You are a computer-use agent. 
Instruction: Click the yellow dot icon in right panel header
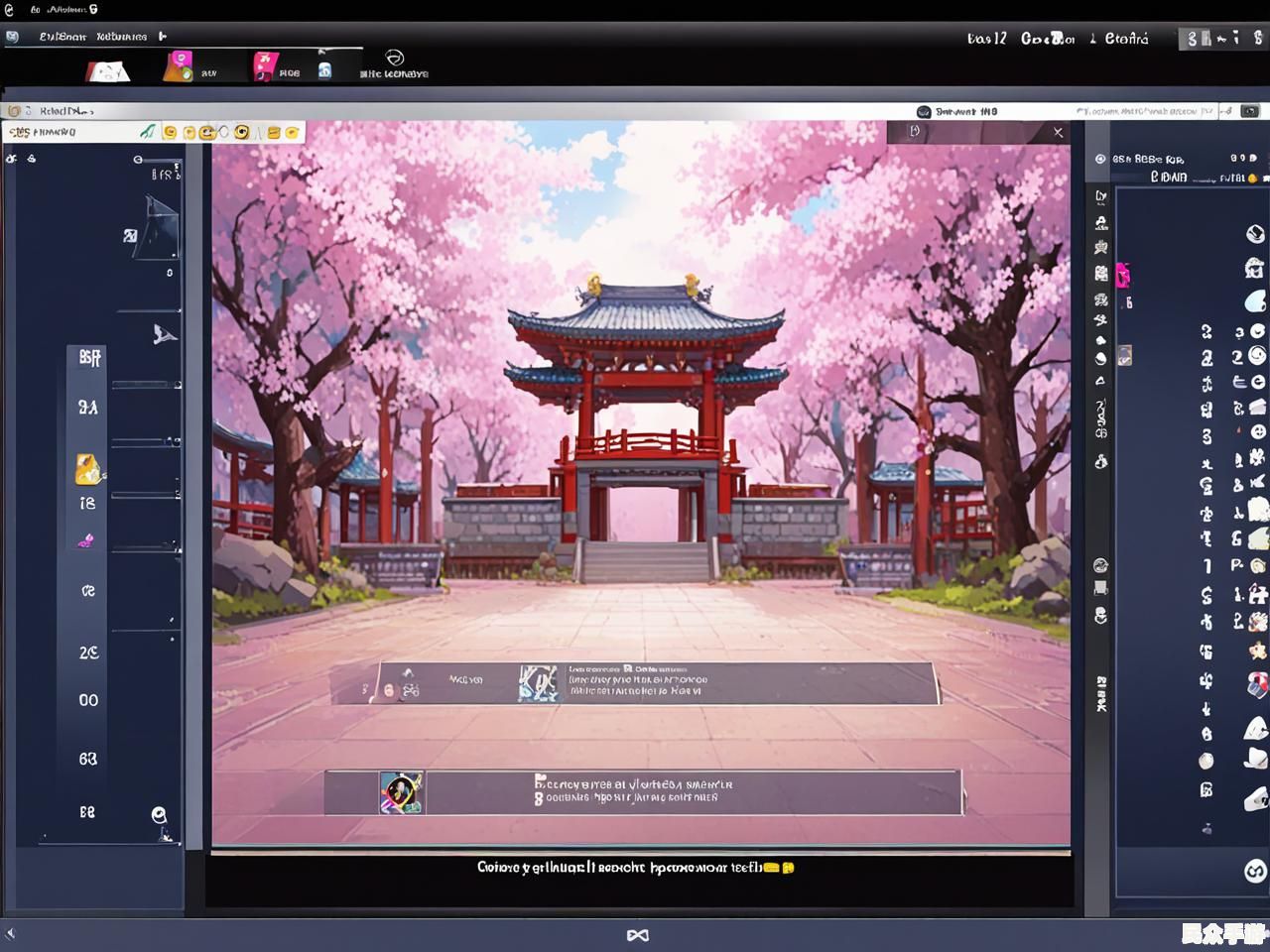pyautogui.click(x=1253, y=178)
